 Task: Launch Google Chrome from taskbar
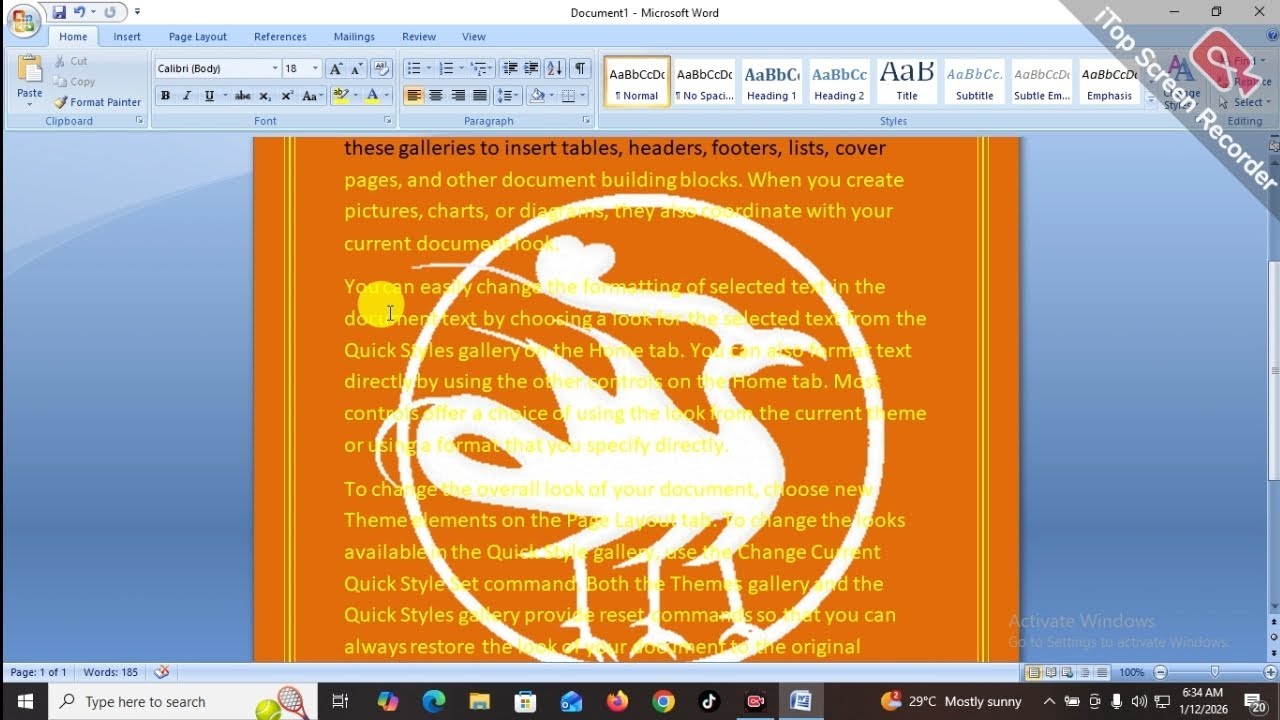[663, 701]
